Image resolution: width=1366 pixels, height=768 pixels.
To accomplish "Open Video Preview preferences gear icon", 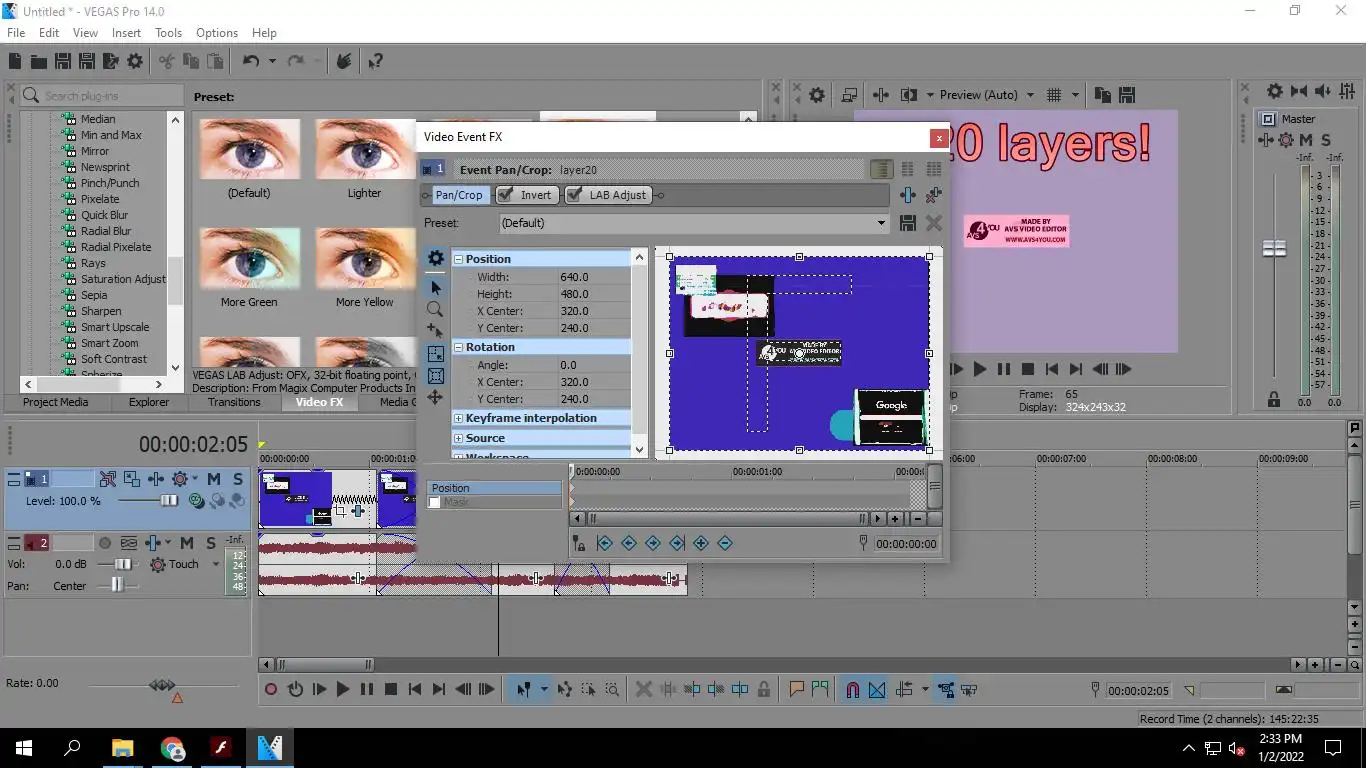I will [817, 95].
